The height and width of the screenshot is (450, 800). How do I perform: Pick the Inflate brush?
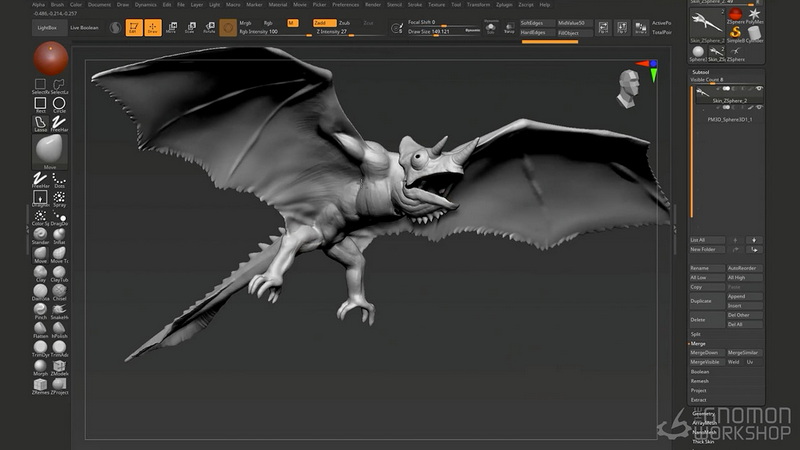pyautogui.click(x=59, y=236)
